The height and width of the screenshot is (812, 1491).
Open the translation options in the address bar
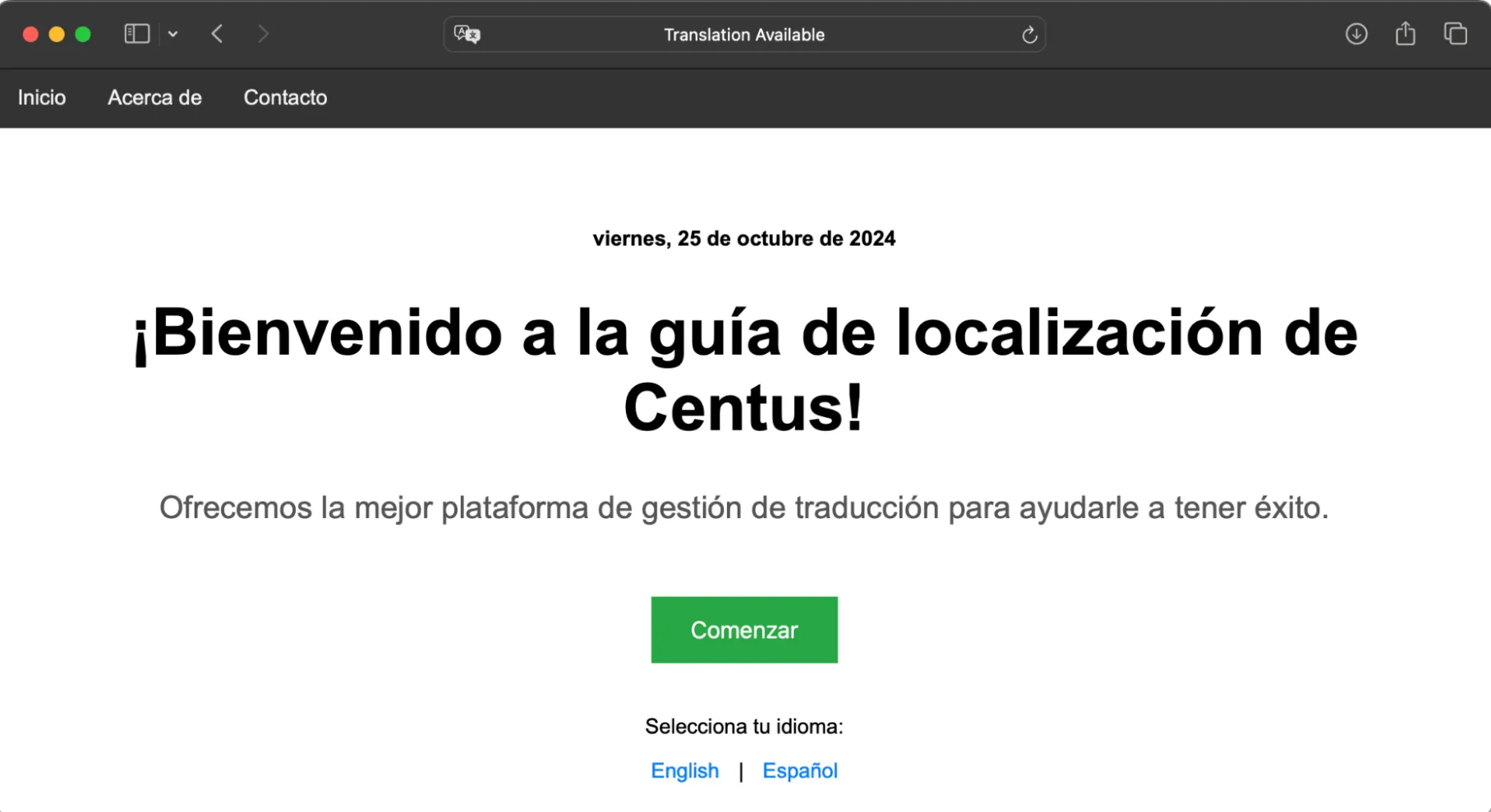pos(465,34)
